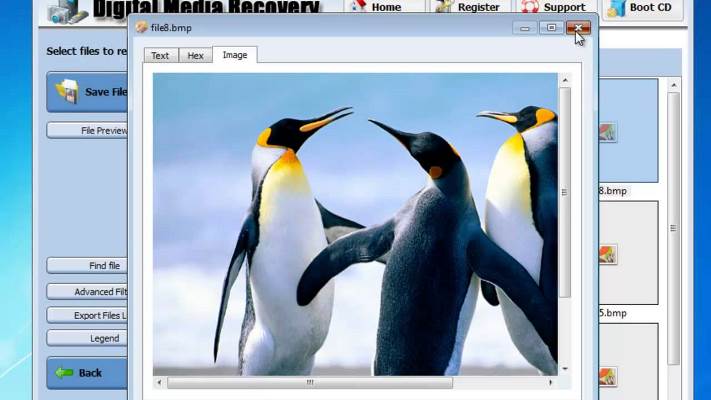Click the Save Files button
The image size is (711, 400).
88,92
